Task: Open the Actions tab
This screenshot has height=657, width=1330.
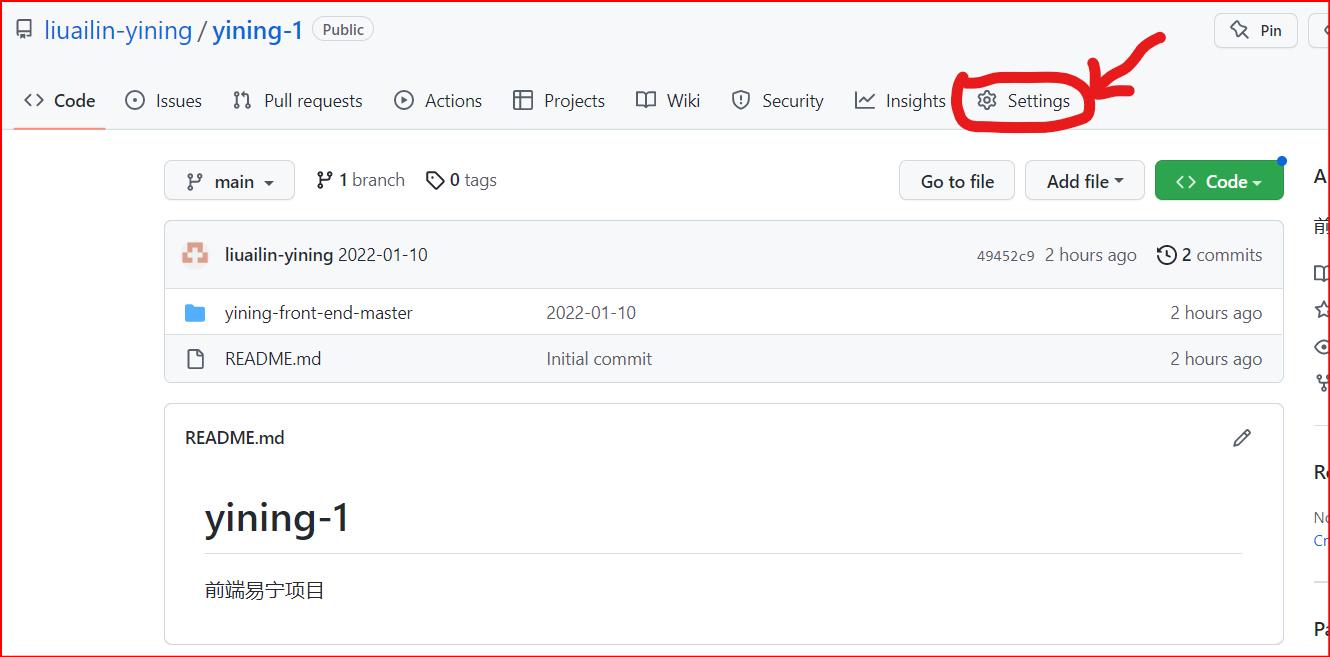Action: tap(438, 100)
